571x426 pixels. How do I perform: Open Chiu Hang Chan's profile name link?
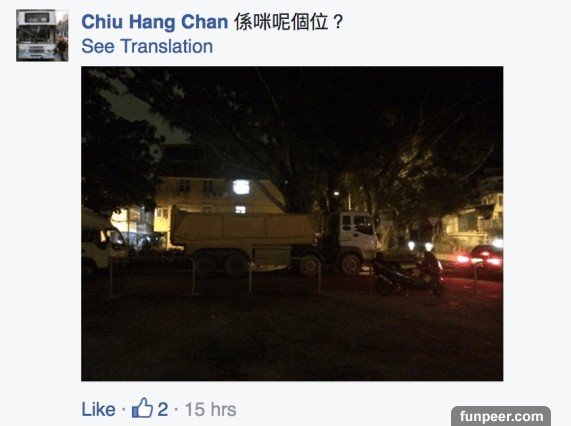[x=154, y=22]
